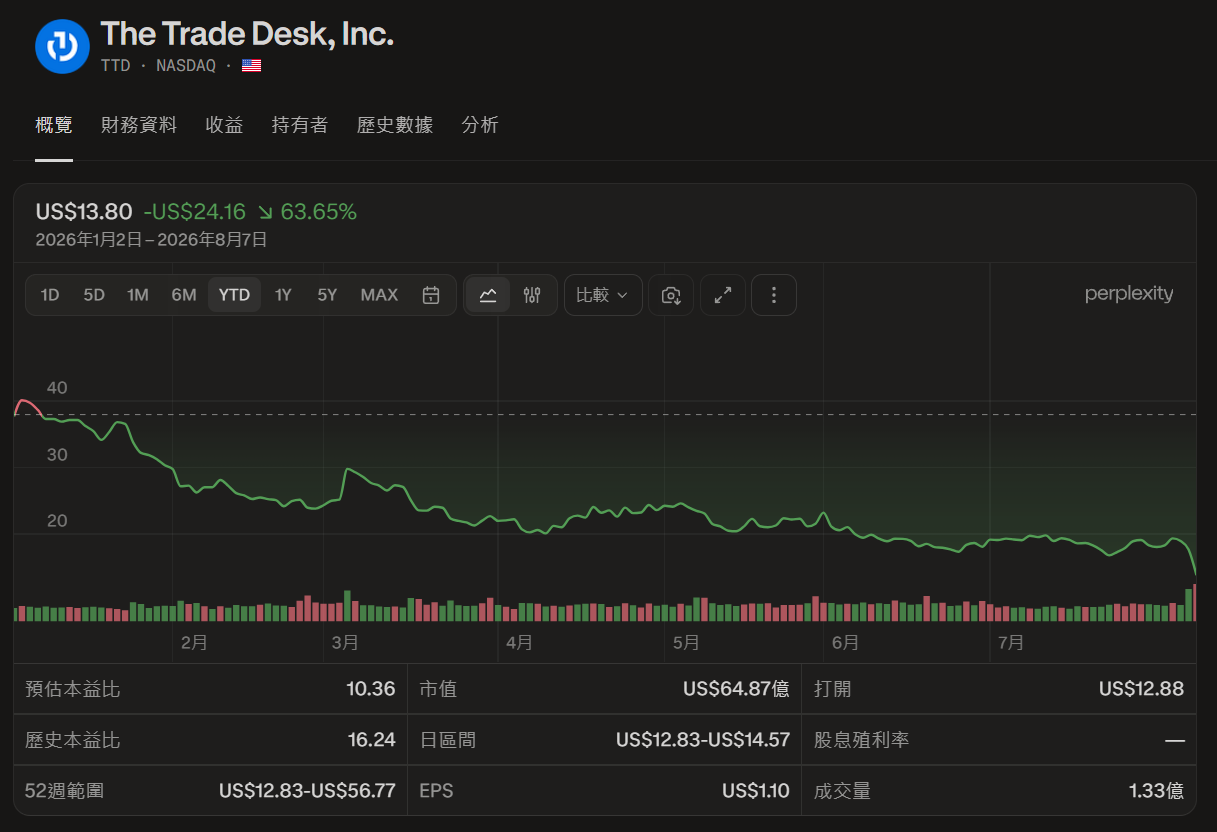Viewport: 1217px width, 832px height.
Task: Click the 40 y-axis price label
Action: tap(57, 388)
